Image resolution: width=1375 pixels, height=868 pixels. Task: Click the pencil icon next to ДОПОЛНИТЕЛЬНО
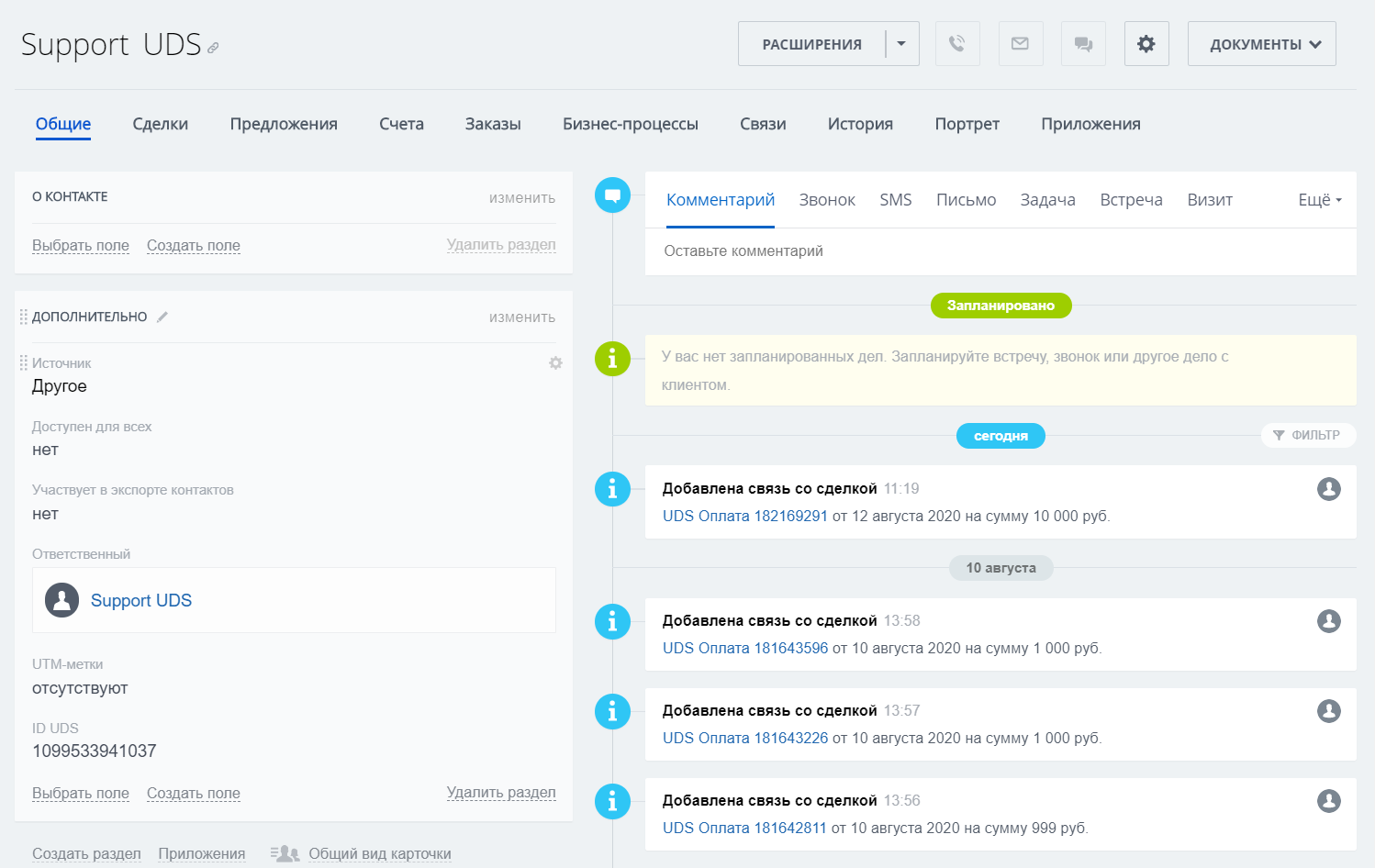click(x=162, y=317)
